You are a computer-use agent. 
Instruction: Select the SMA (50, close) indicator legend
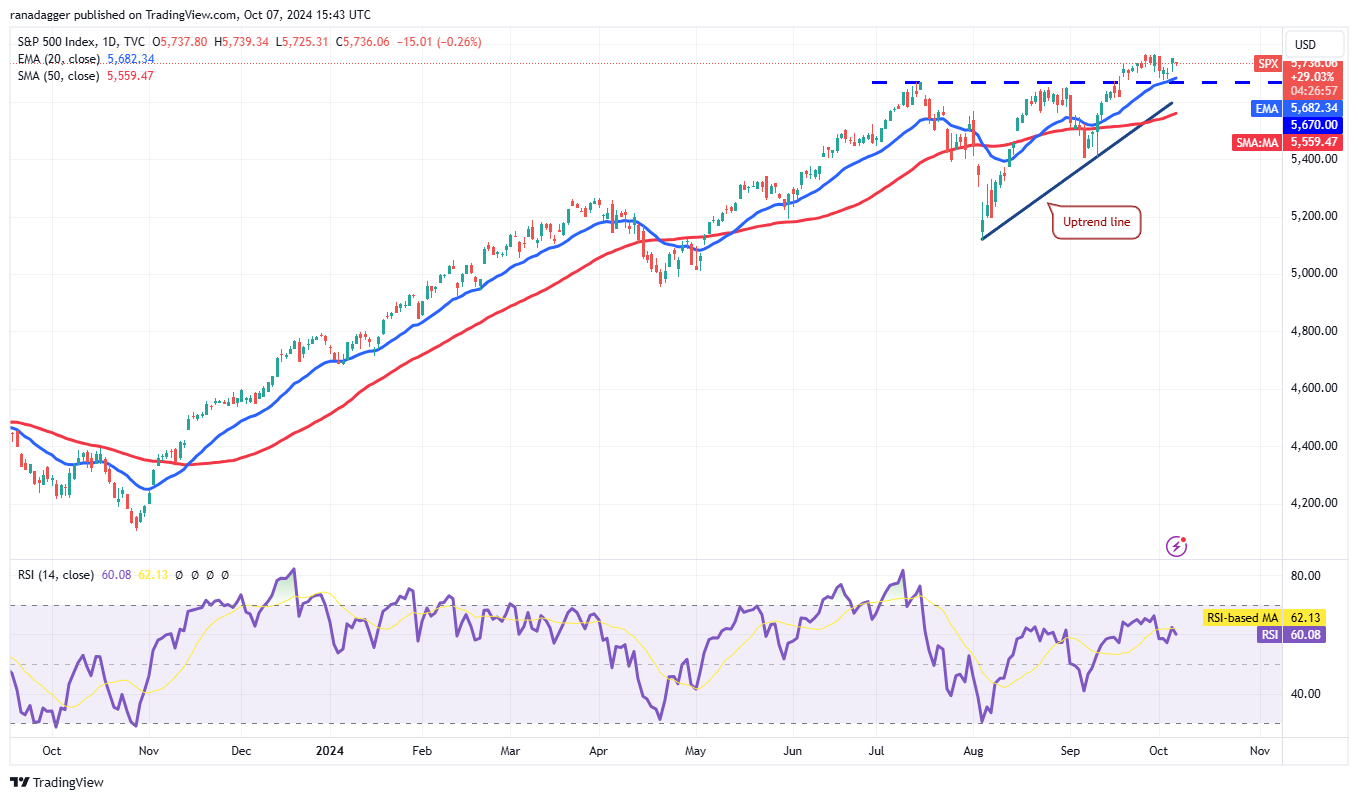coord(59,76)
